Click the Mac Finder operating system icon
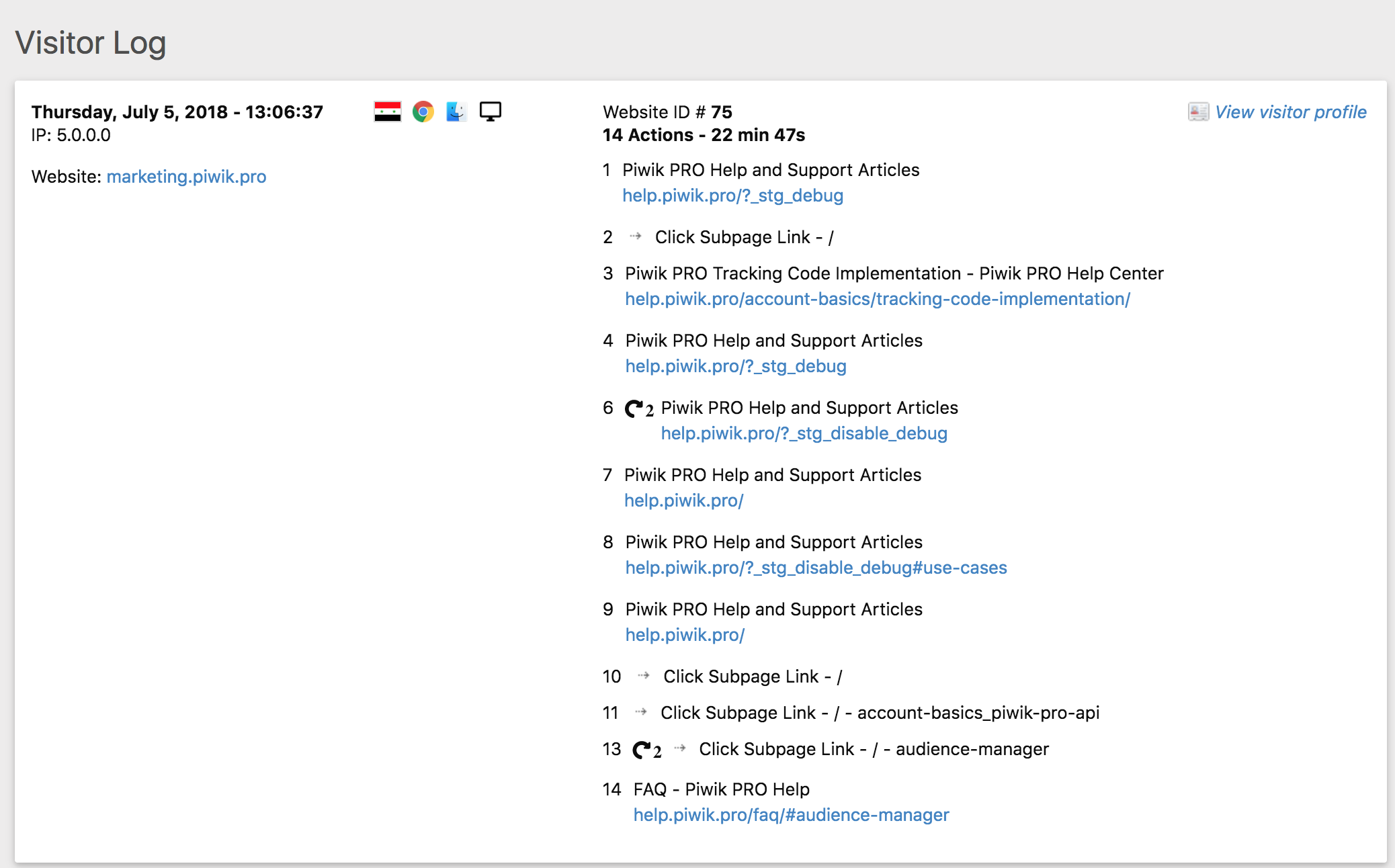1395x868 pixels. [456, 112]
